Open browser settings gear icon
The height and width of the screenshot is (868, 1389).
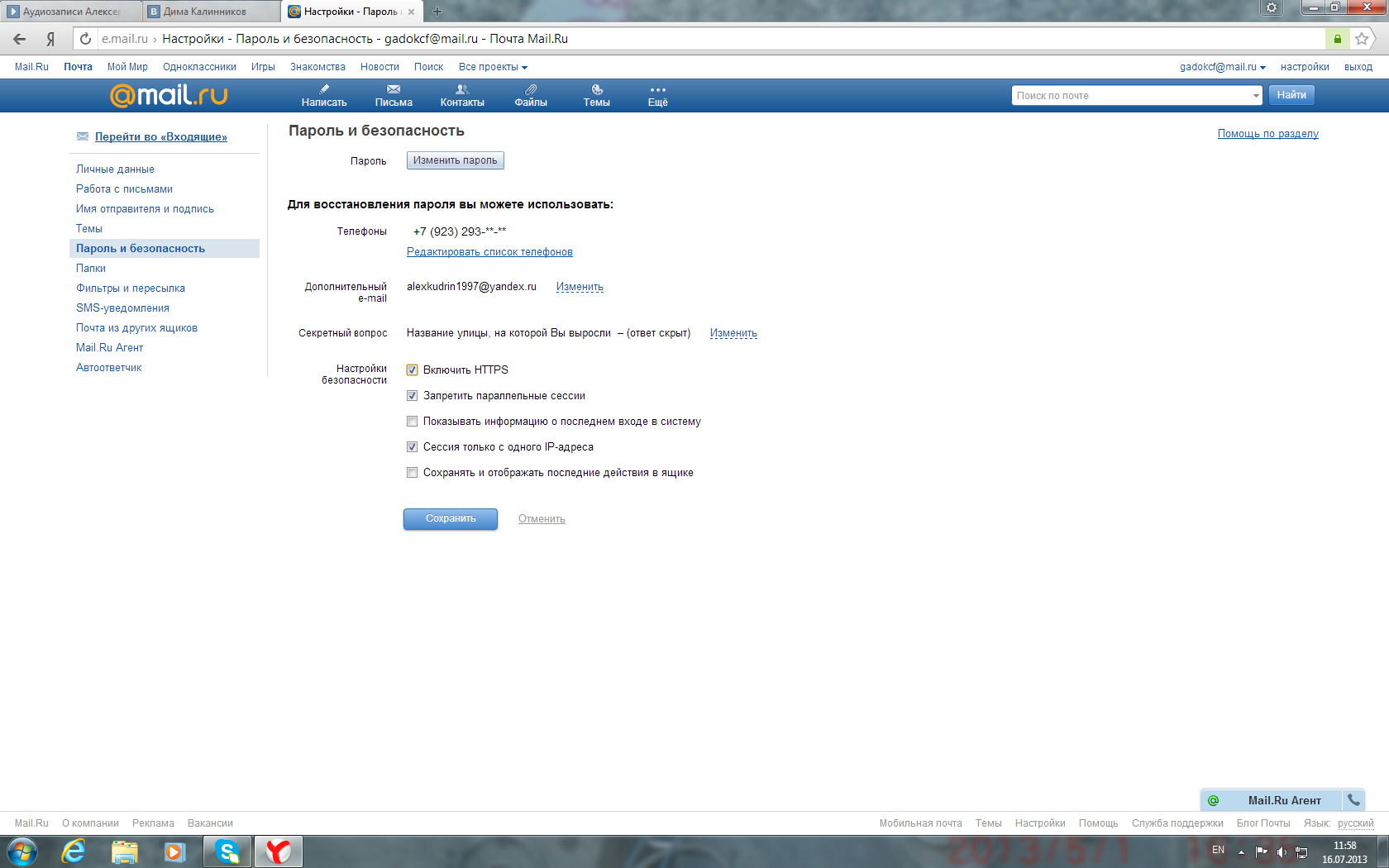pyautogui.click(x=1272, y=7)
